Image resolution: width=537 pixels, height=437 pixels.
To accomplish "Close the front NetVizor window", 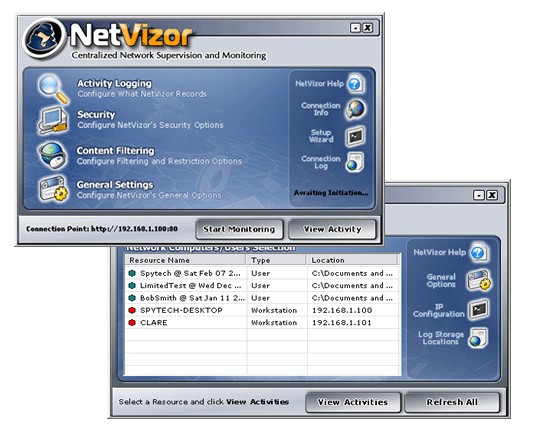I will [367, 28].
